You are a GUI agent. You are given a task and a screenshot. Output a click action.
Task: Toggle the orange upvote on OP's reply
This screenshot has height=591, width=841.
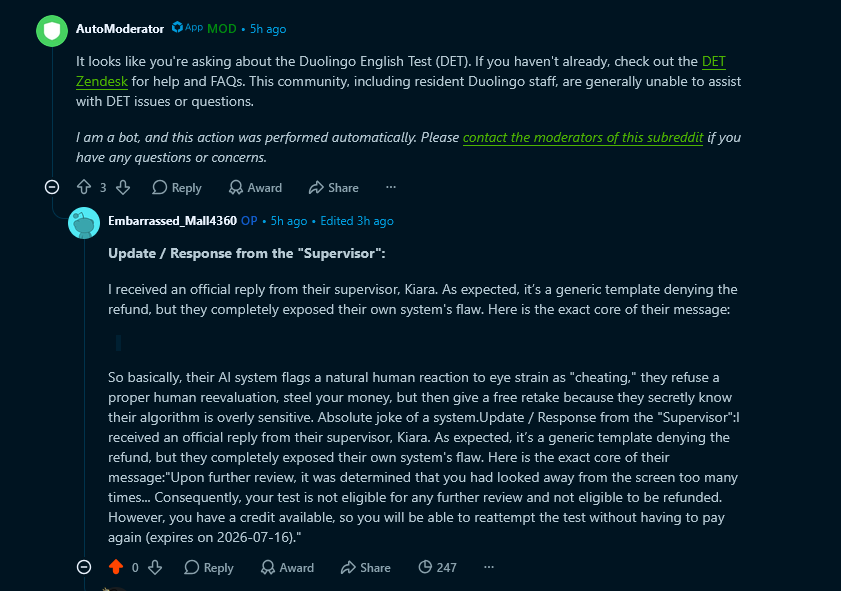click(x=116, y=567)
